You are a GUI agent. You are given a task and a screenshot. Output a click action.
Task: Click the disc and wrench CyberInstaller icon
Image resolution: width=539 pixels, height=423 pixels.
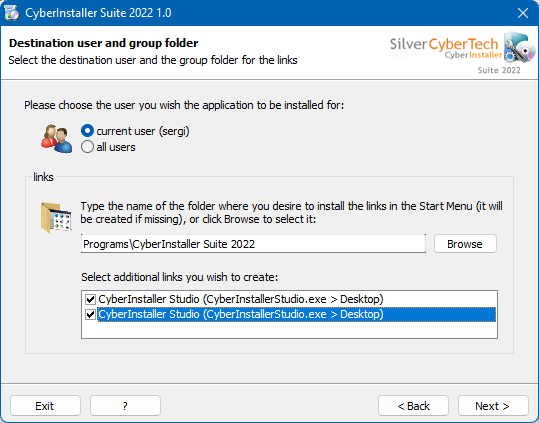point(519,48)
